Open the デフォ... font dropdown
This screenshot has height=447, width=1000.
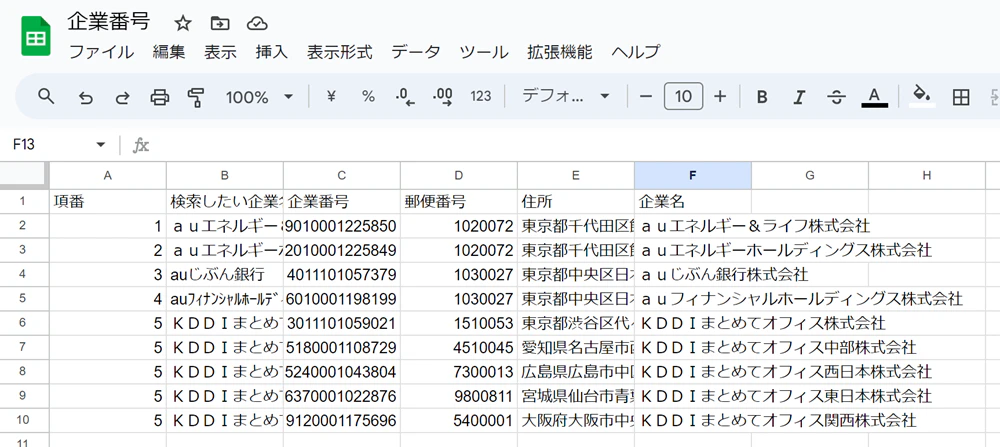pyautogui.click(x=566, y=97)
